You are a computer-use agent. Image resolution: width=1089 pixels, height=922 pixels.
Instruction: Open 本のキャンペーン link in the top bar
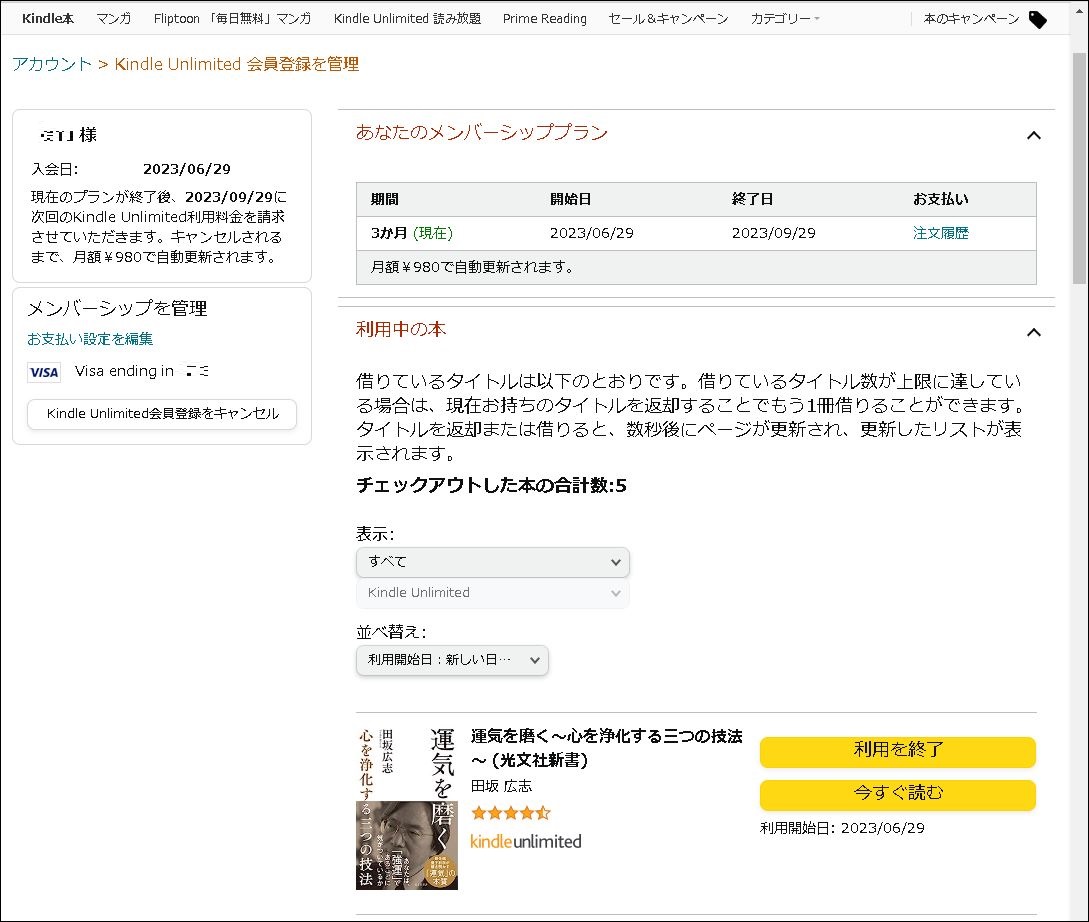click(x=971, y=19)
